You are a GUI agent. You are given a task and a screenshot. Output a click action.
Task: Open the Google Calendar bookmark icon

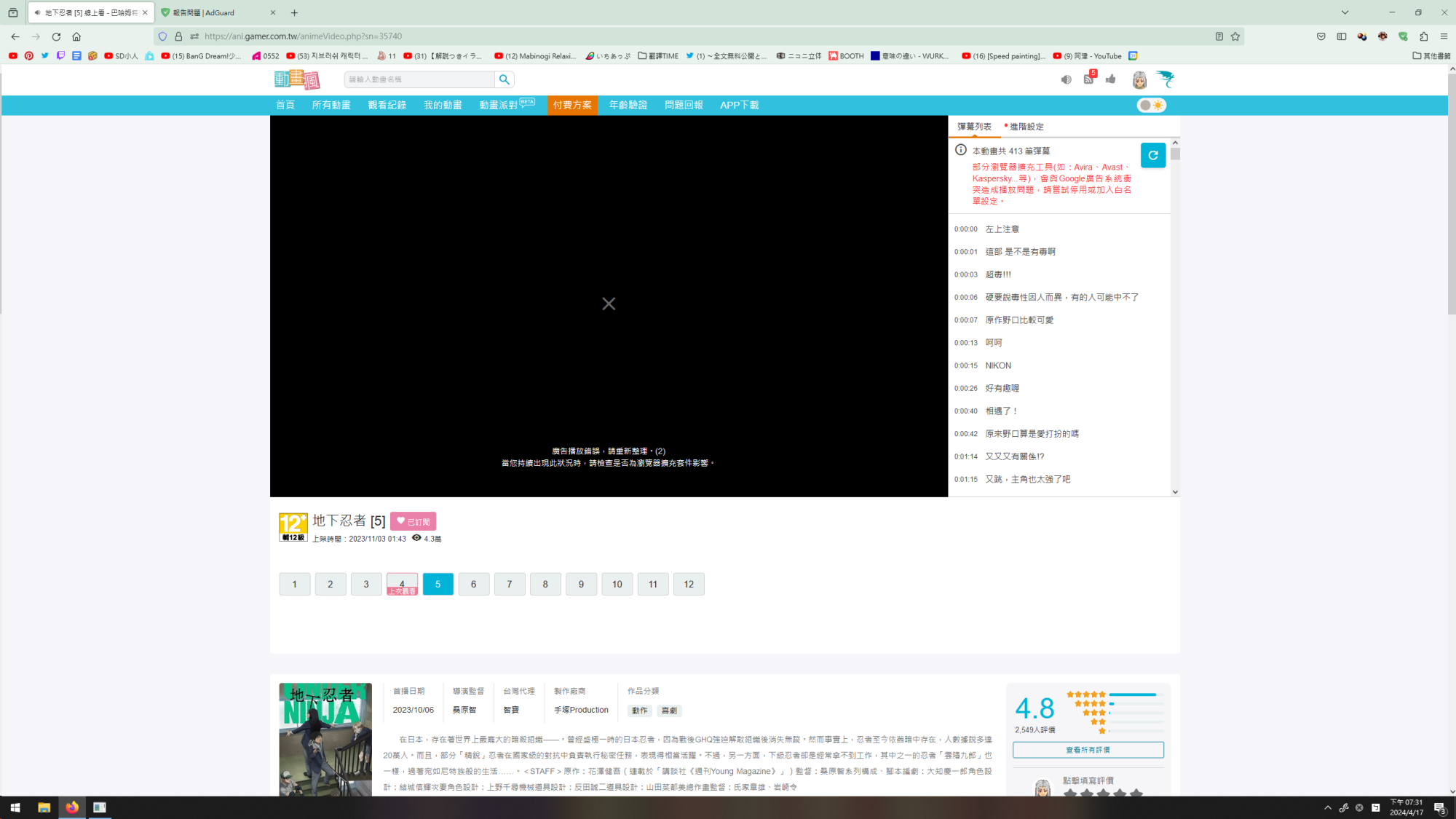click(1133, 56)
